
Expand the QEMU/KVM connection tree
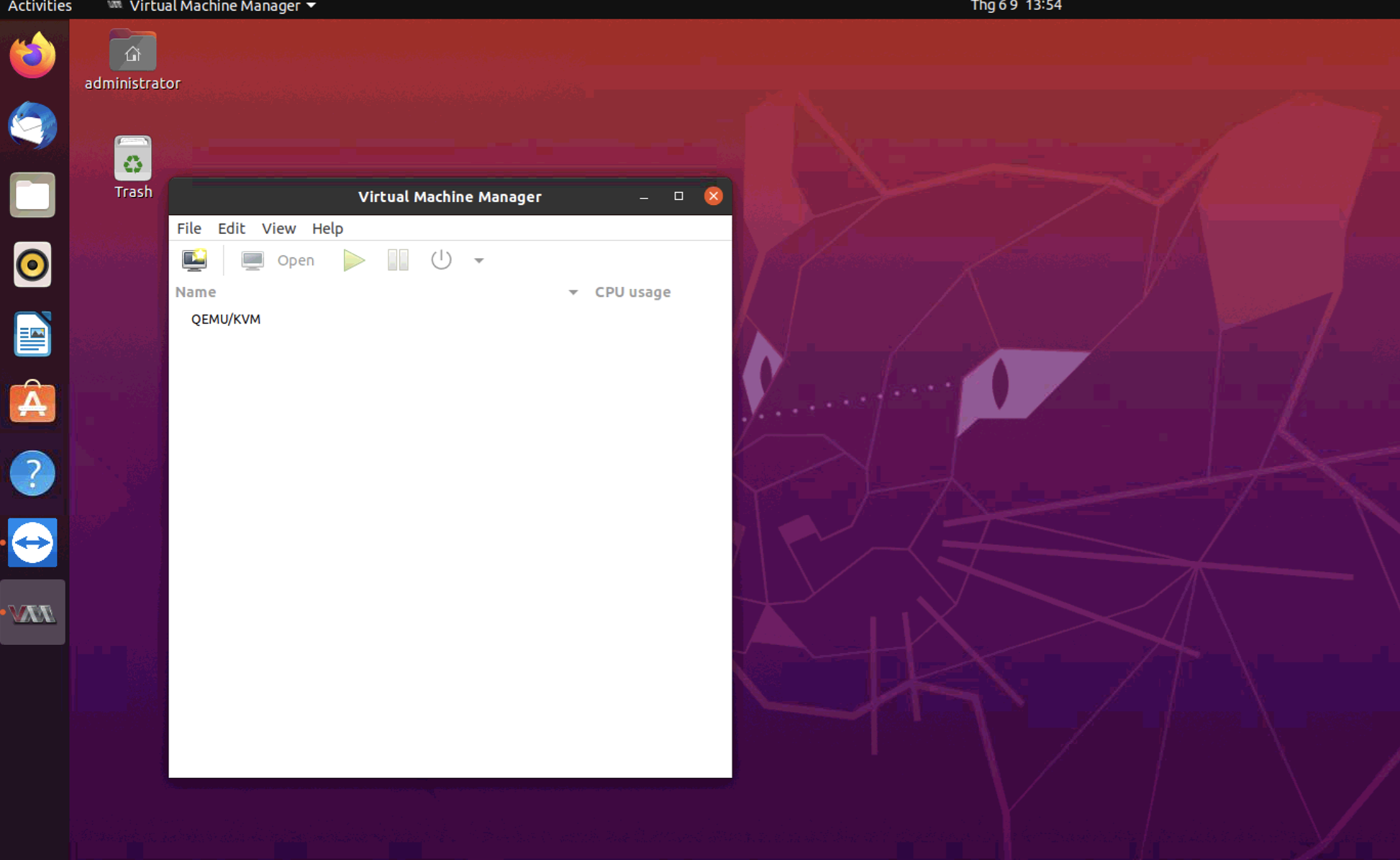(182, 319)
